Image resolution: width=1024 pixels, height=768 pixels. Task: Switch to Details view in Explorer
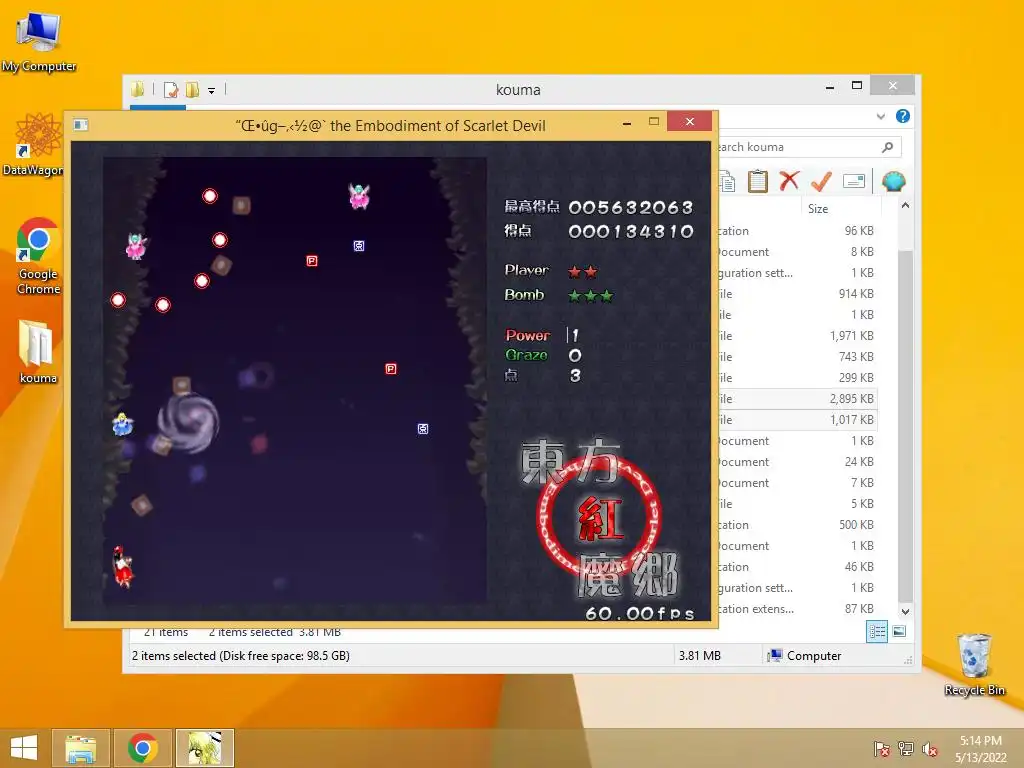tap(877, 632)
